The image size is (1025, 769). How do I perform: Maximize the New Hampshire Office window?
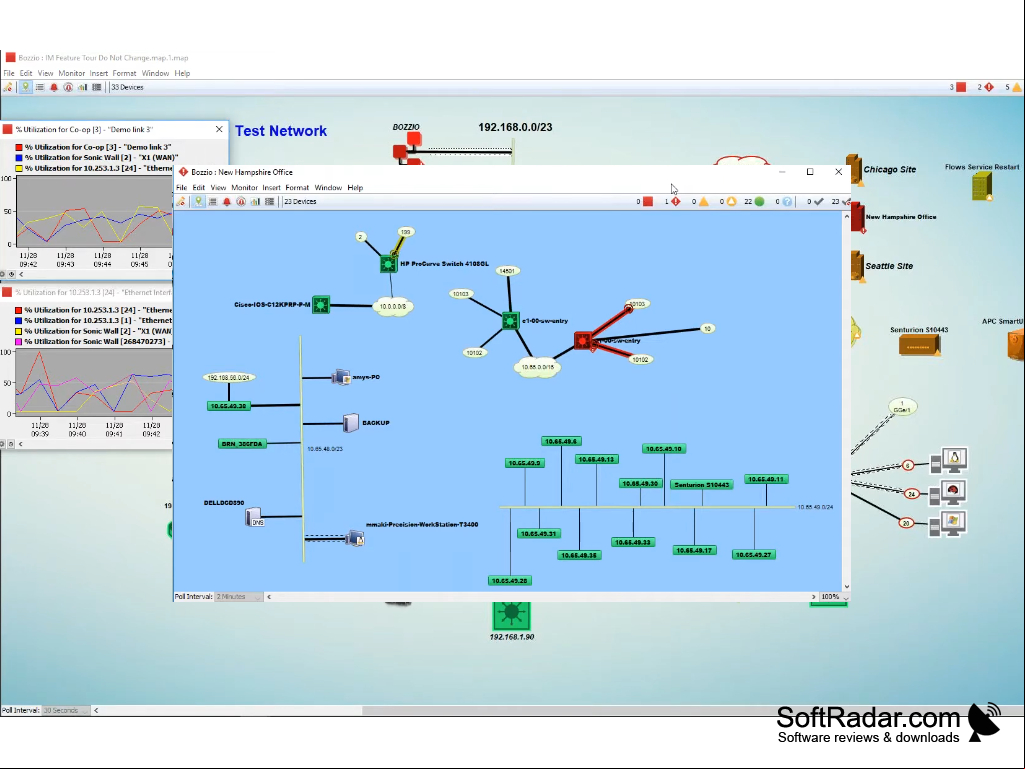(x=810, y=172)
